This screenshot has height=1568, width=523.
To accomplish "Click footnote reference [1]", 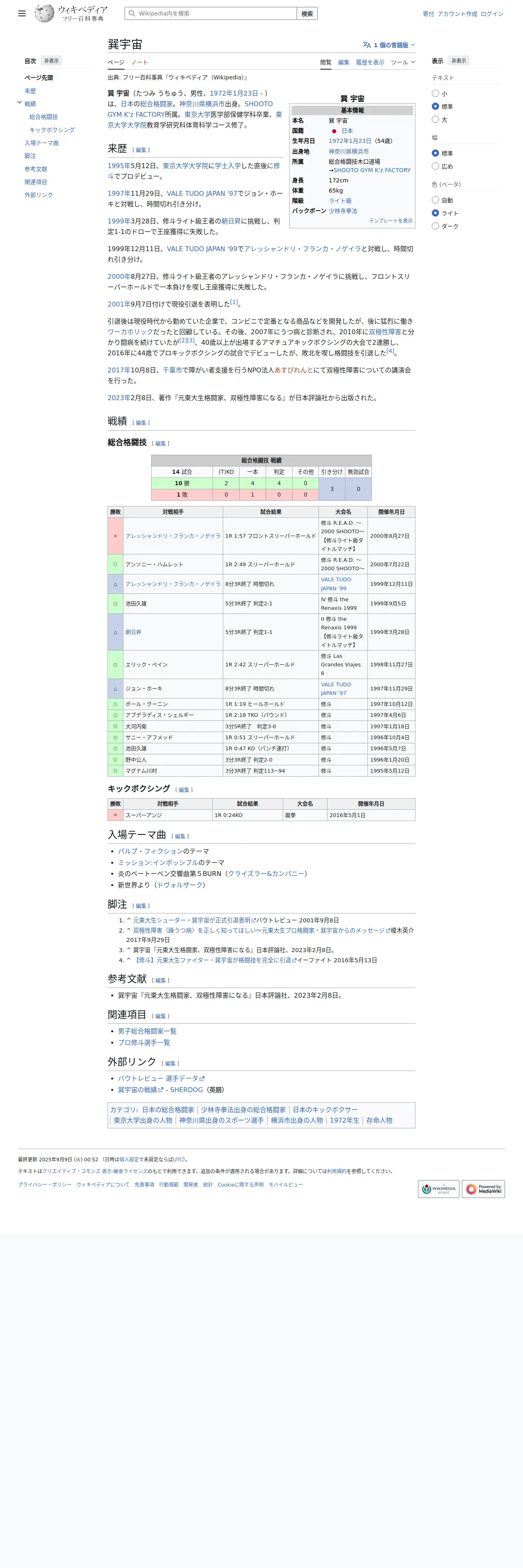I will click(x=234, y=302).
